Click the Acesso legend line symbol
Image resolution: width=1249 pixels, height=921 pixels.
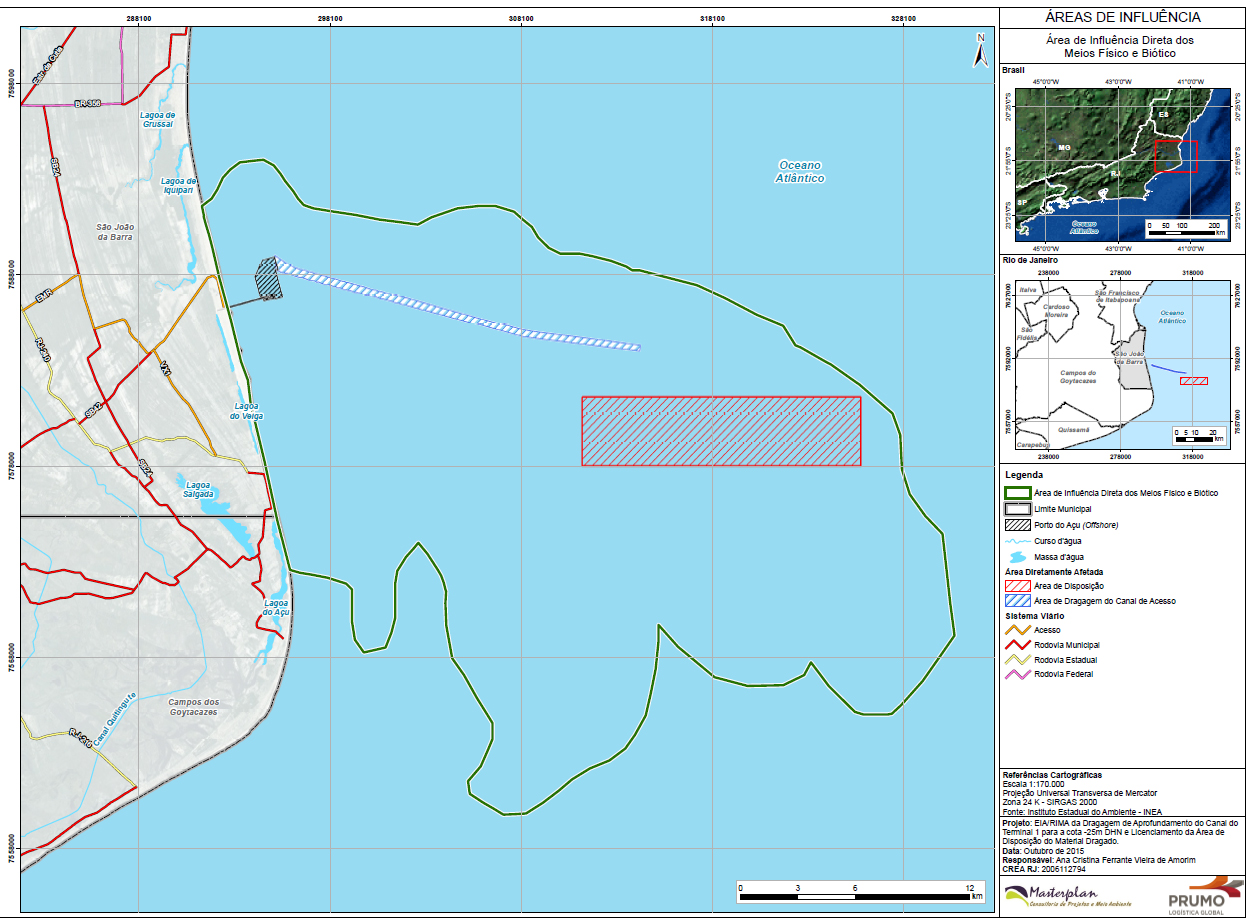(1017, 630)
